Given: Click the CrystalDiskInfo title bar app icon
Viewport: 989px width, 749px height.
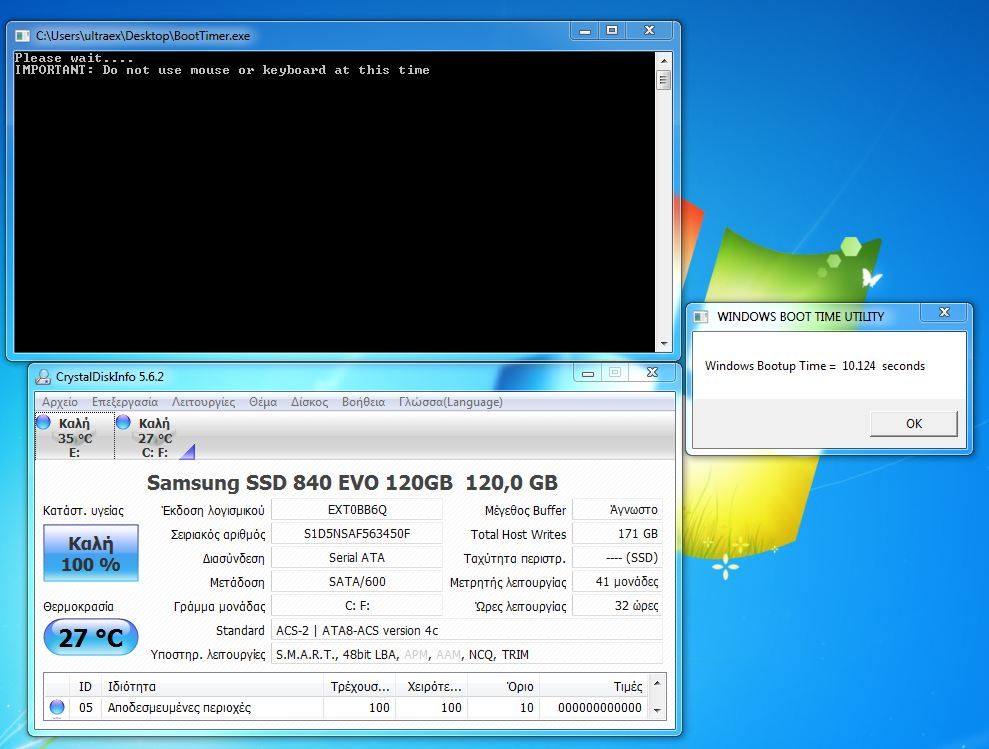Looking at the screenshot, I should [x=43, y=377].
